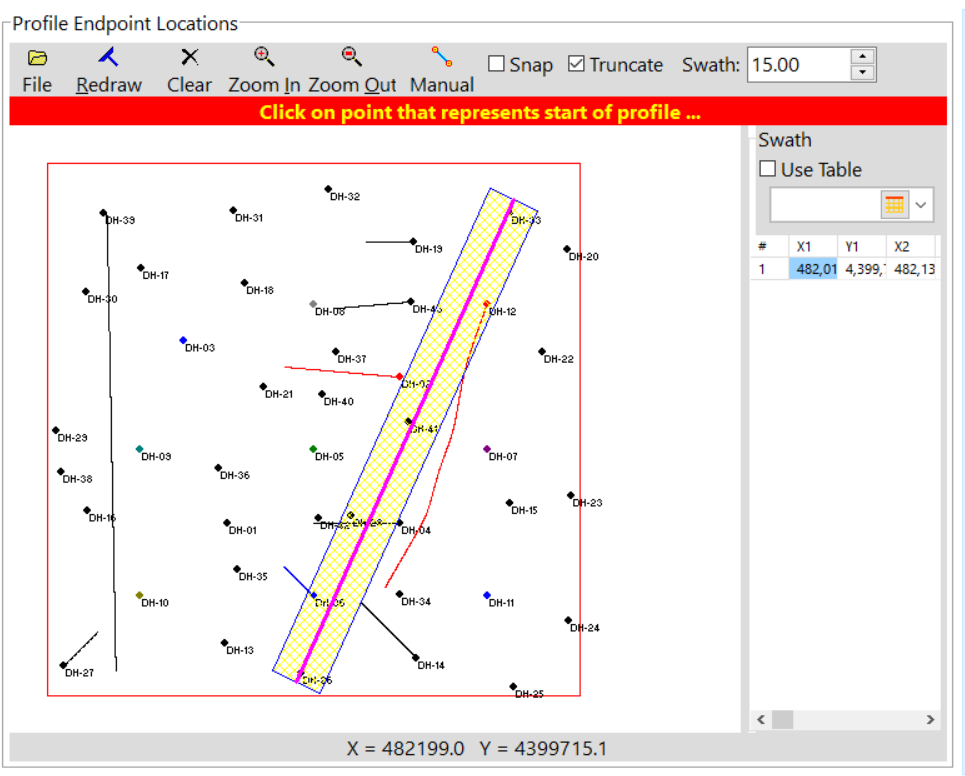Screen dimensions: 965x776
Task: Click the X1 column header
Action: (804, 246)
